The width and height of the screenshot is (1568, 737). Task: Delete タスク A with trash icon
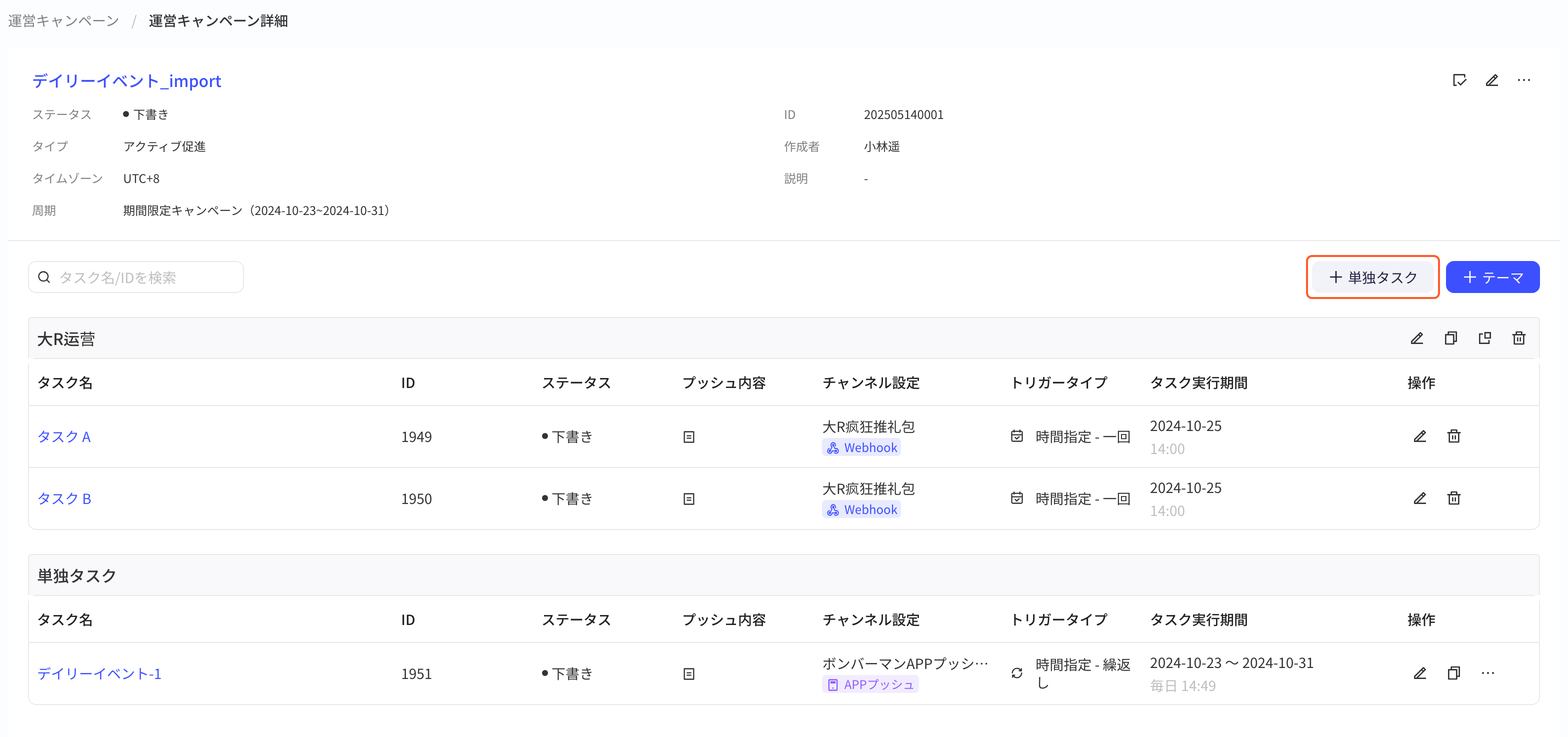(x=1453, y=436)
